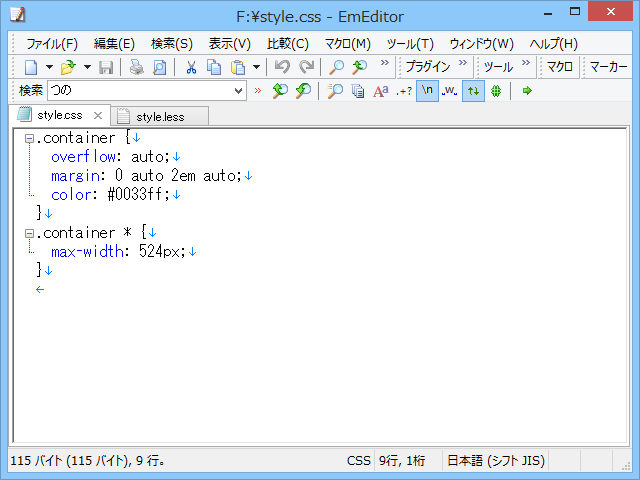
Task: Click the Cut scissors icon
Action: click(x=191, y=67)
